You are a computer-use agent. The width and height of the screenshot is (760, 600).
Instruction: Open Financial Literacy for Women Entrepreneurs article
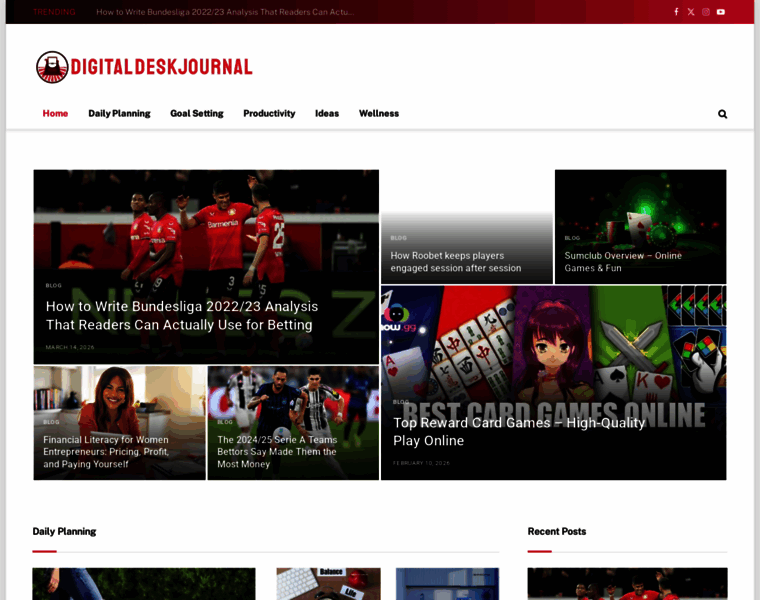(x=106, y=451)
